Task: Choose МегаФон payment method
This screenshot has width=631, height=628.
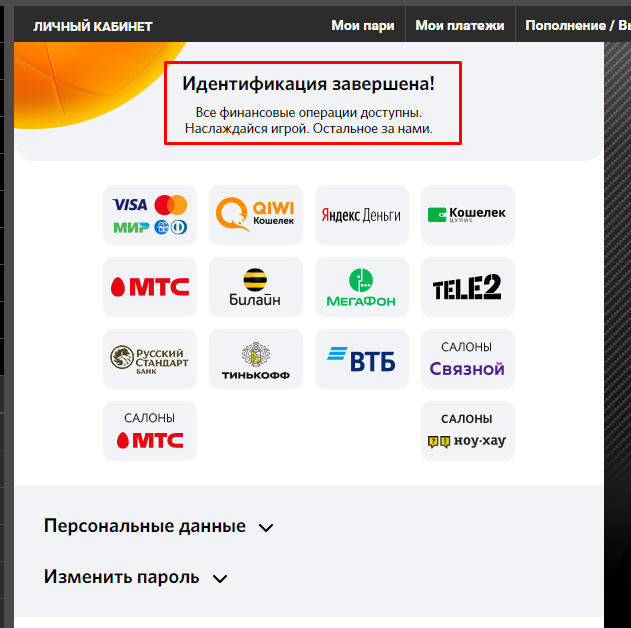Action: point(361,287)
